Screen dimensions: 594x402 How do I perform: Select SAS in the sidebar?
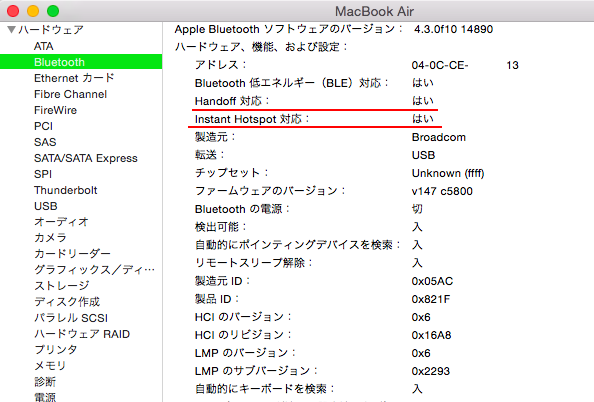45,142
